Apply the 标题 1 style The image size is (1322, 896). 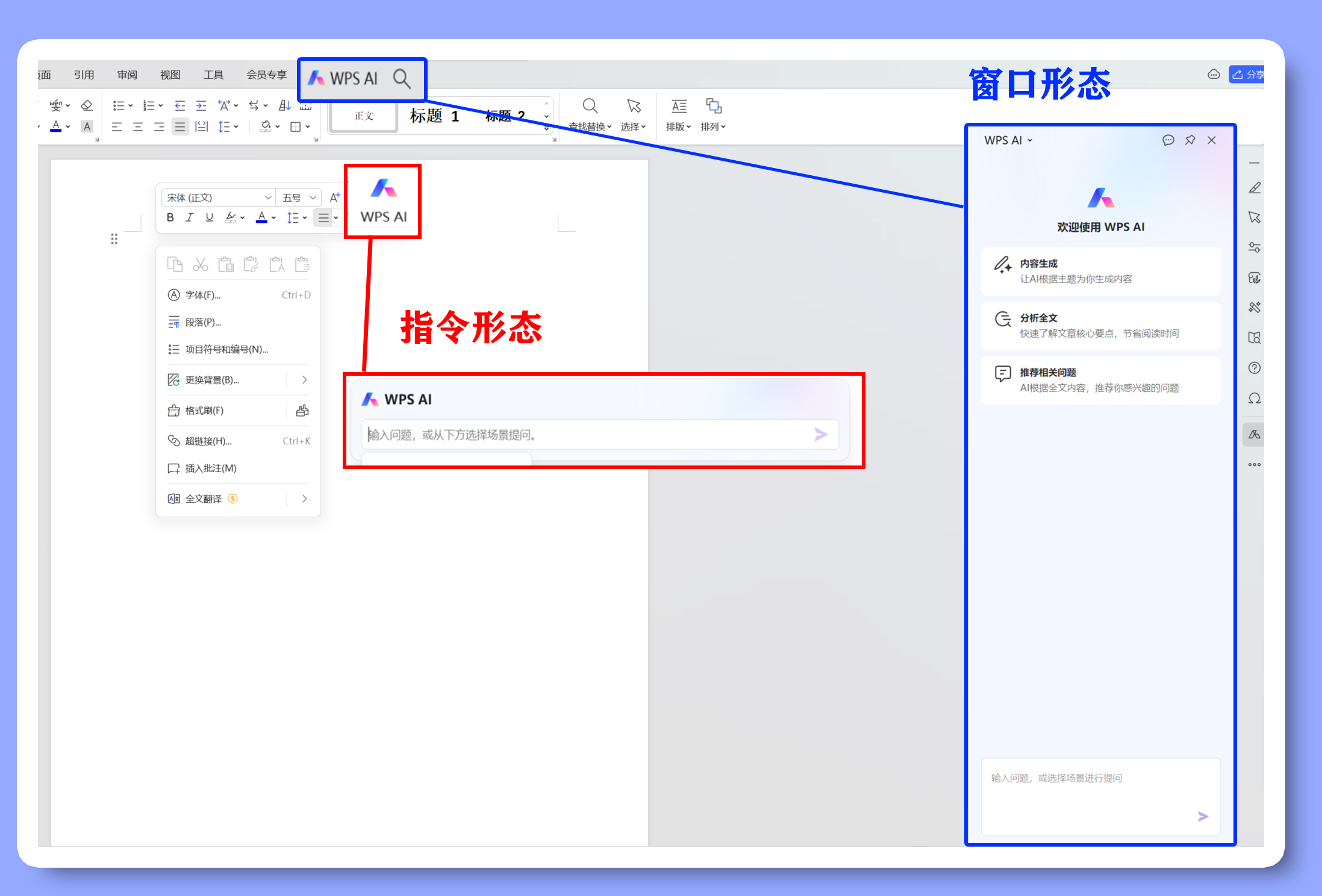tap(434, 116)
